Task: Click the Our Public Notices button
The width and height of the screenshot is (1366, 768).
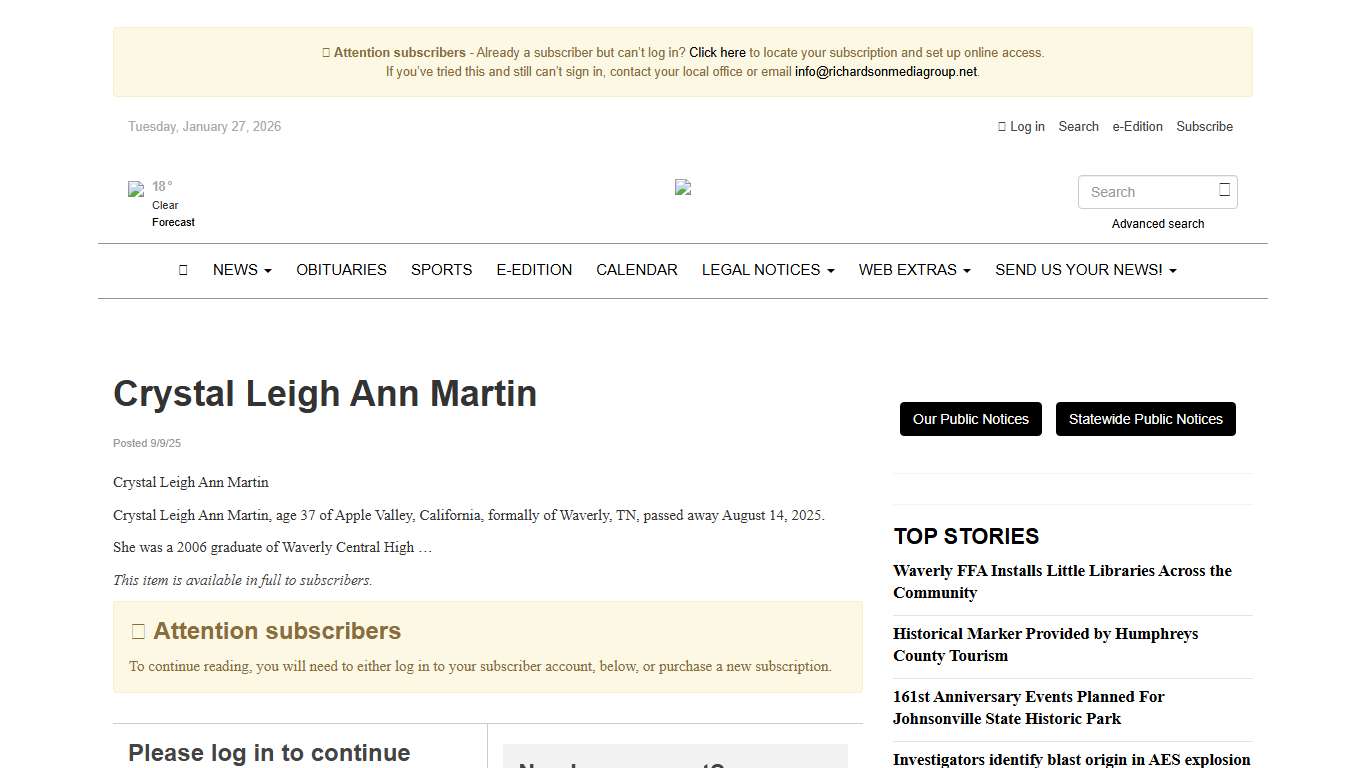Action: 970,419
